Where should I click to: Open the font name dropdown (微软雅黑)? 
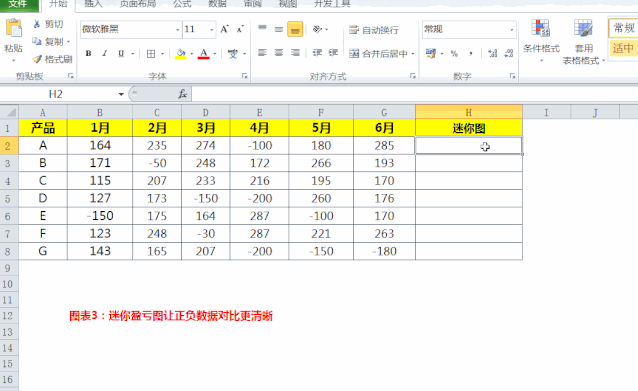coord(177,30)
